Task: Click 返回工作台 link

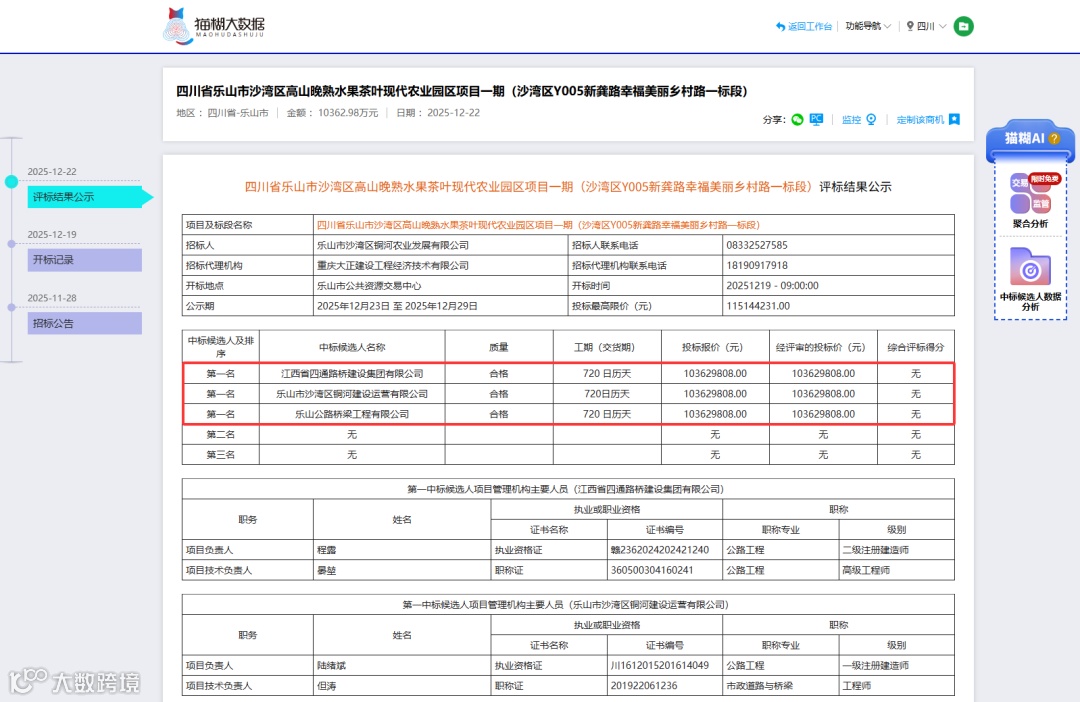Action: (804, 26)
